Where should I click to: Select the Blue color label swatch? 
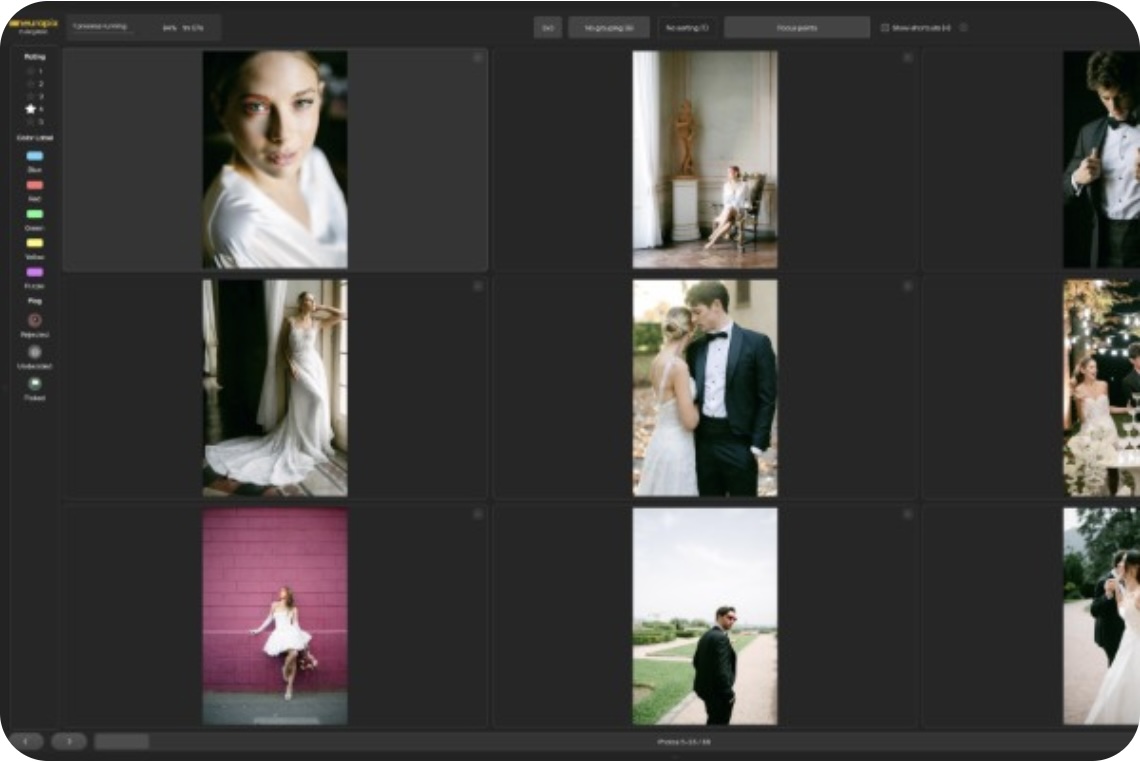(35, 156)
